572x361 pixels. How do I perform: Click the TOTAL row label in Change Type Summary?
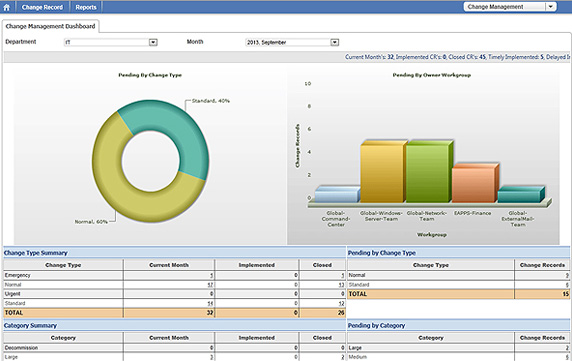(x=14, y=313)
